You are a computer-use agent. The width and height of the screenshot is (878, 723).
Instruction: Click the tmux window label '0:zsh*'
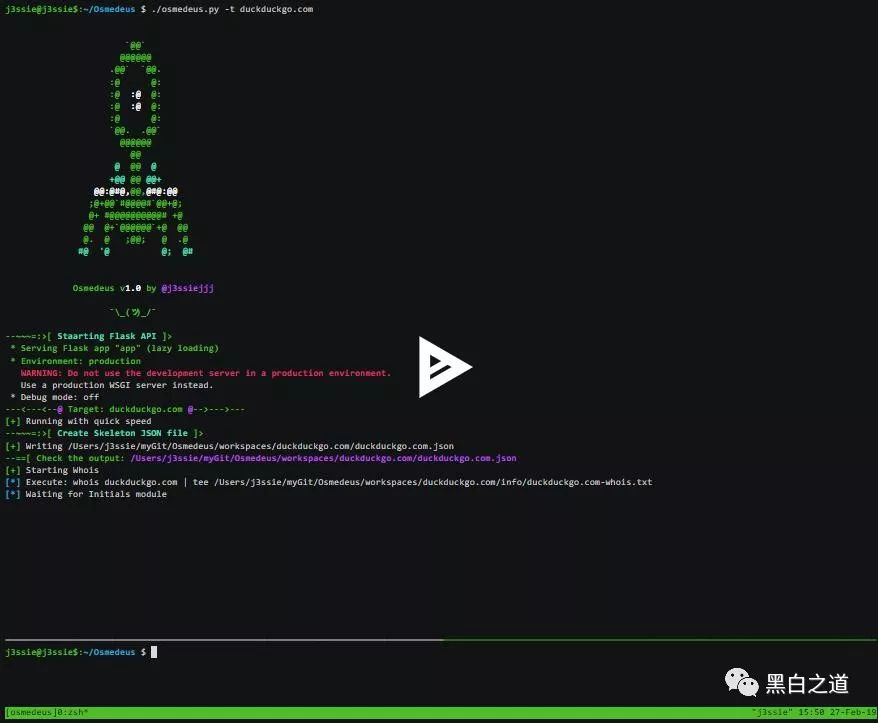72,712
